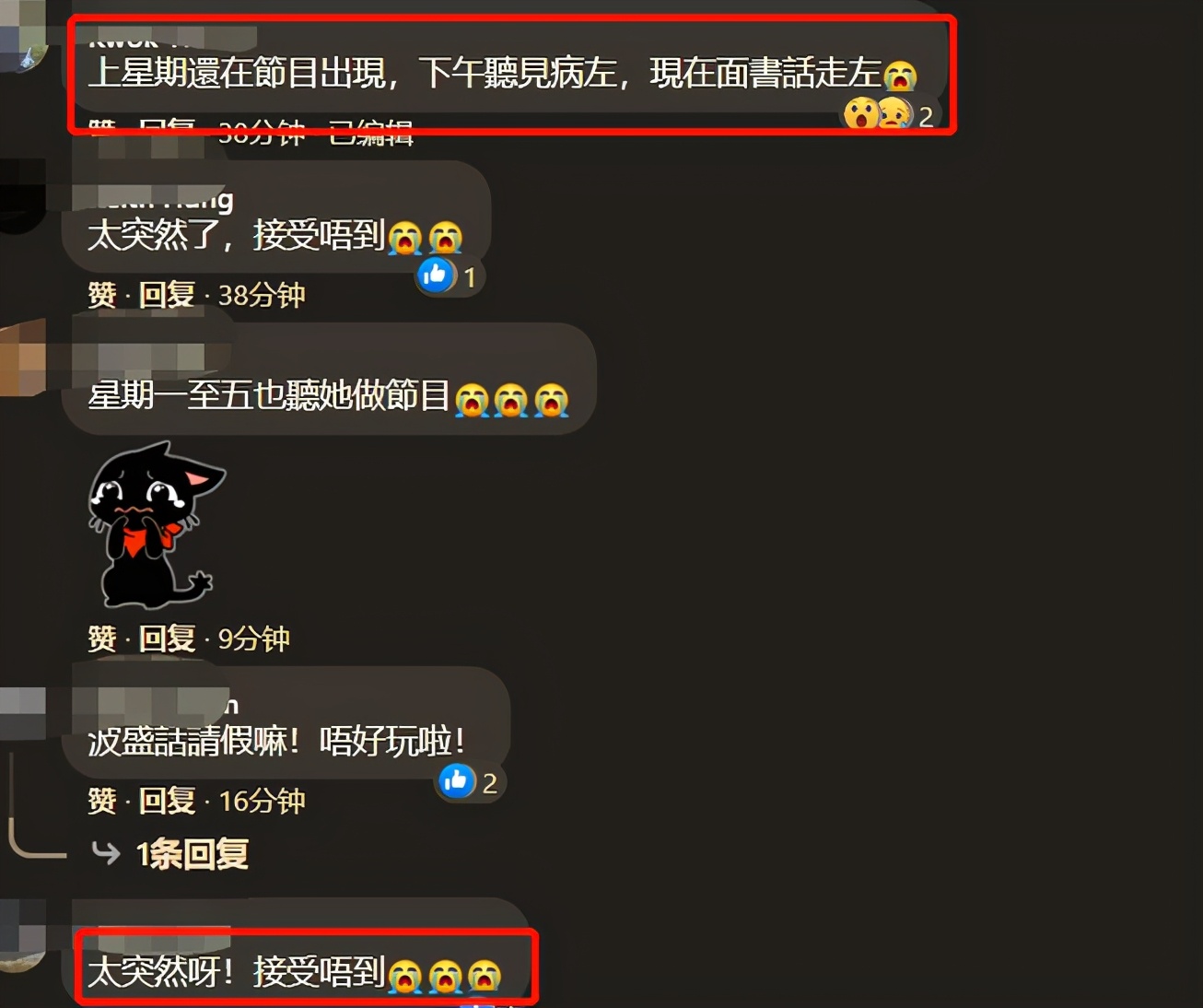Open the 38分钟 timestamp link
This screenshot has height=1008, width=1203.
click(x=262, y=295)
